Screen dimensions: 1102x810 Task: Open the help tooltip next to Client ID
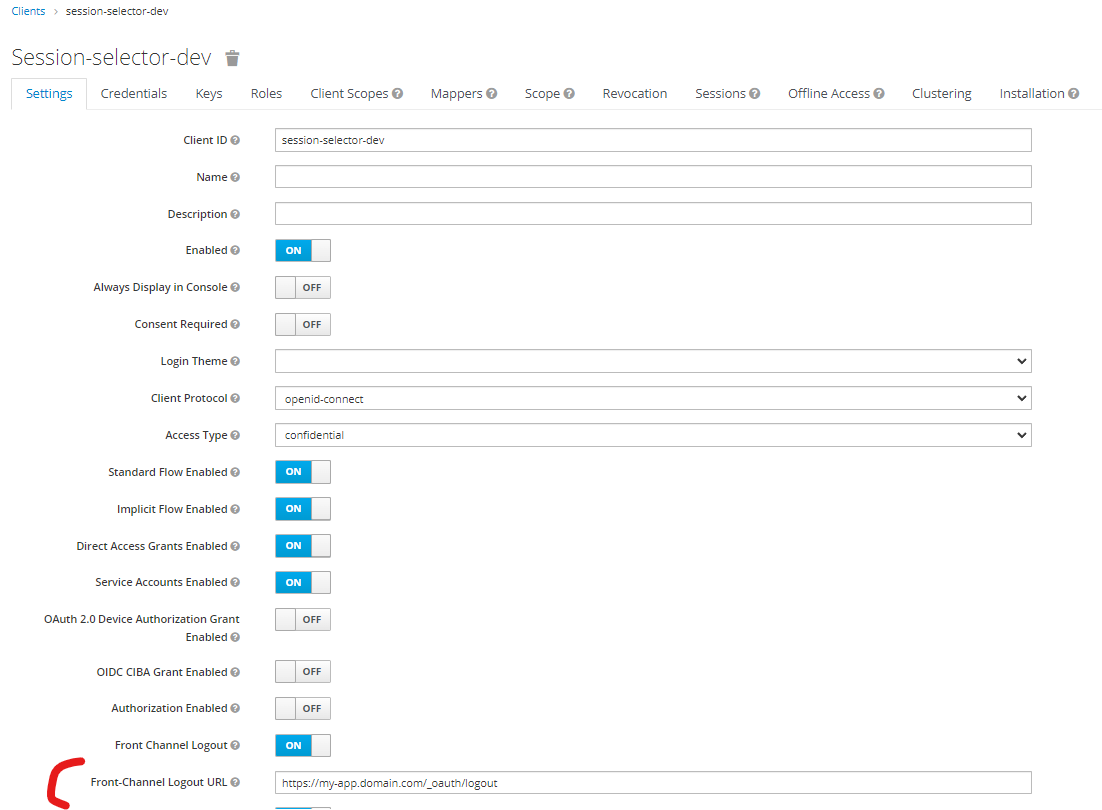point(237,140)
